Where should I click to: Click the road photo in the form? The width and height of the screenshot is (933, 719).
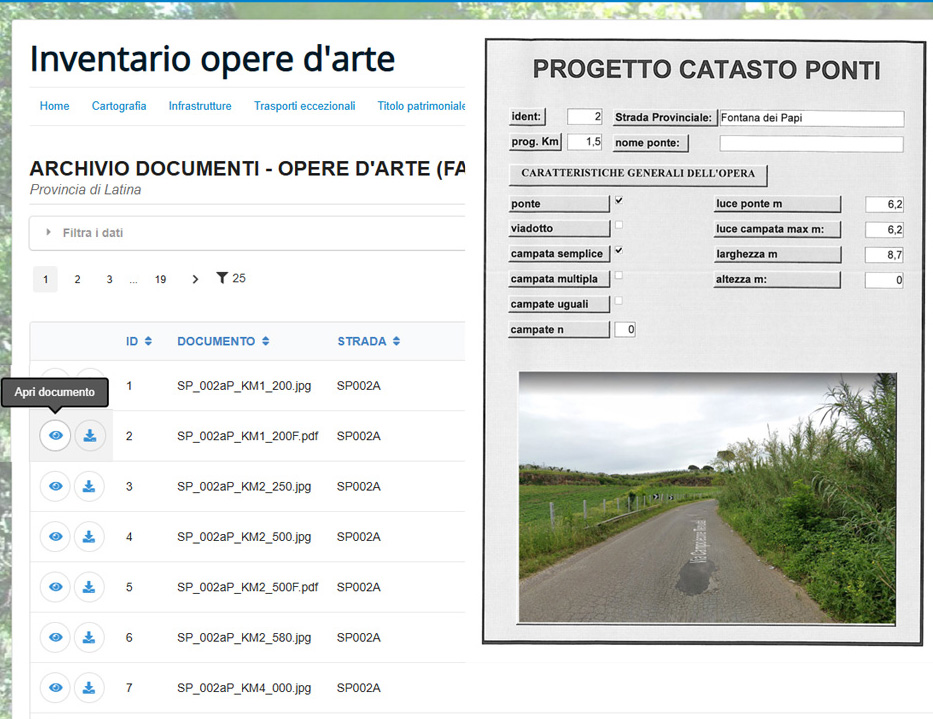click(707, 498)
